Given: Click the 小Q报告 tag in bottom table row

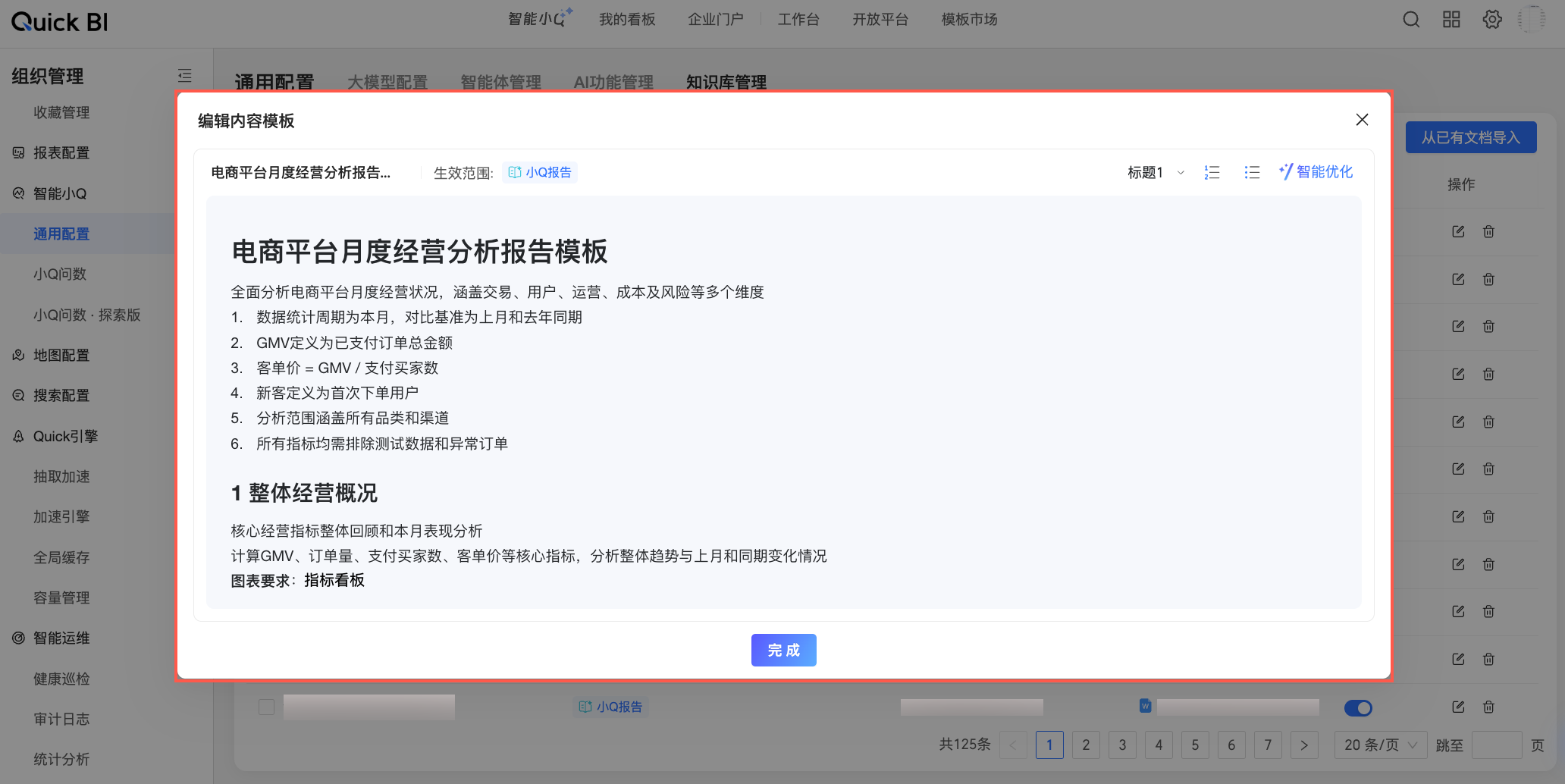Looking at the screenshot, I should click(x=610, y=707).
